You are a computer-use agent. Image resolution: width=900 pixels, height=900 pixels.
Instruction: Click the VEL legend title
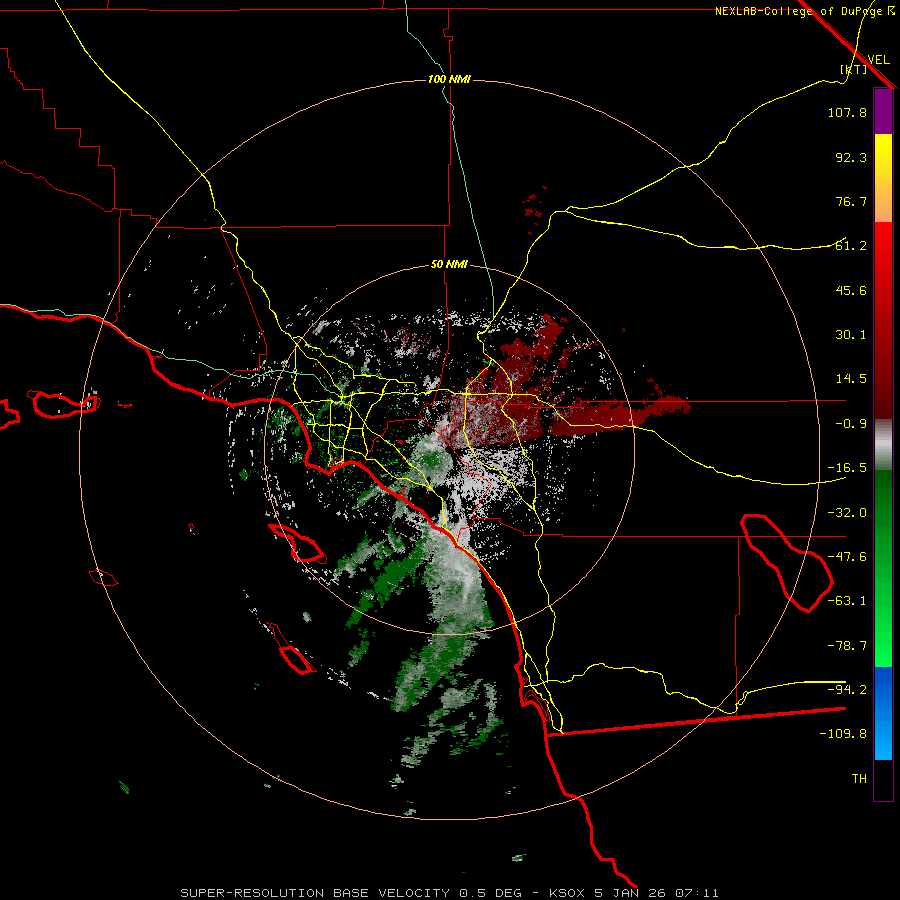(x=878, y=59)
